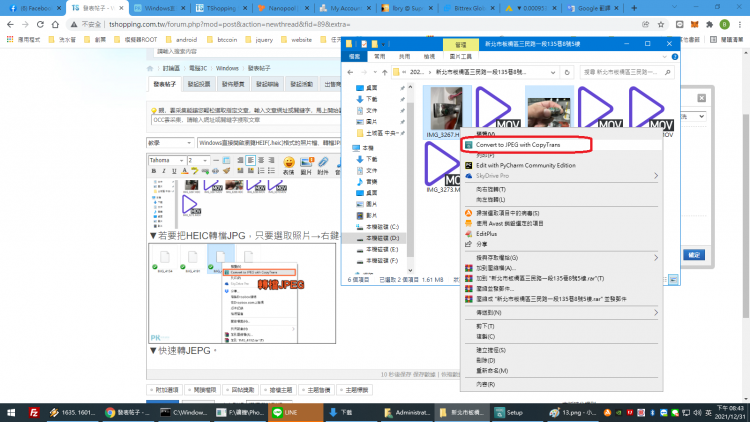
Task: Switch to 發起投票 forum tab
Action: tap(199, 84)
